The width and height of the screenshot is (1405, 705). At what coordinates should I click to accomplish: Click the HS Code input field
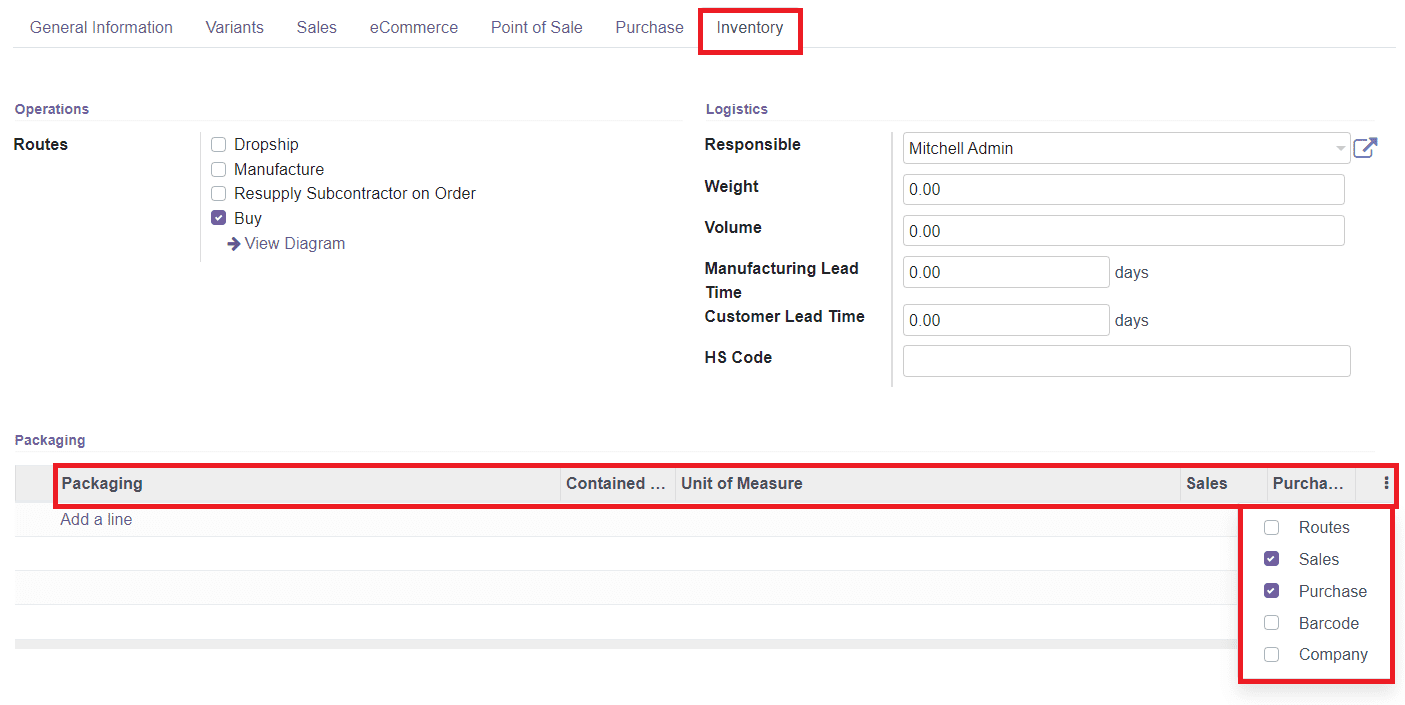click(x=1125, y=361)
